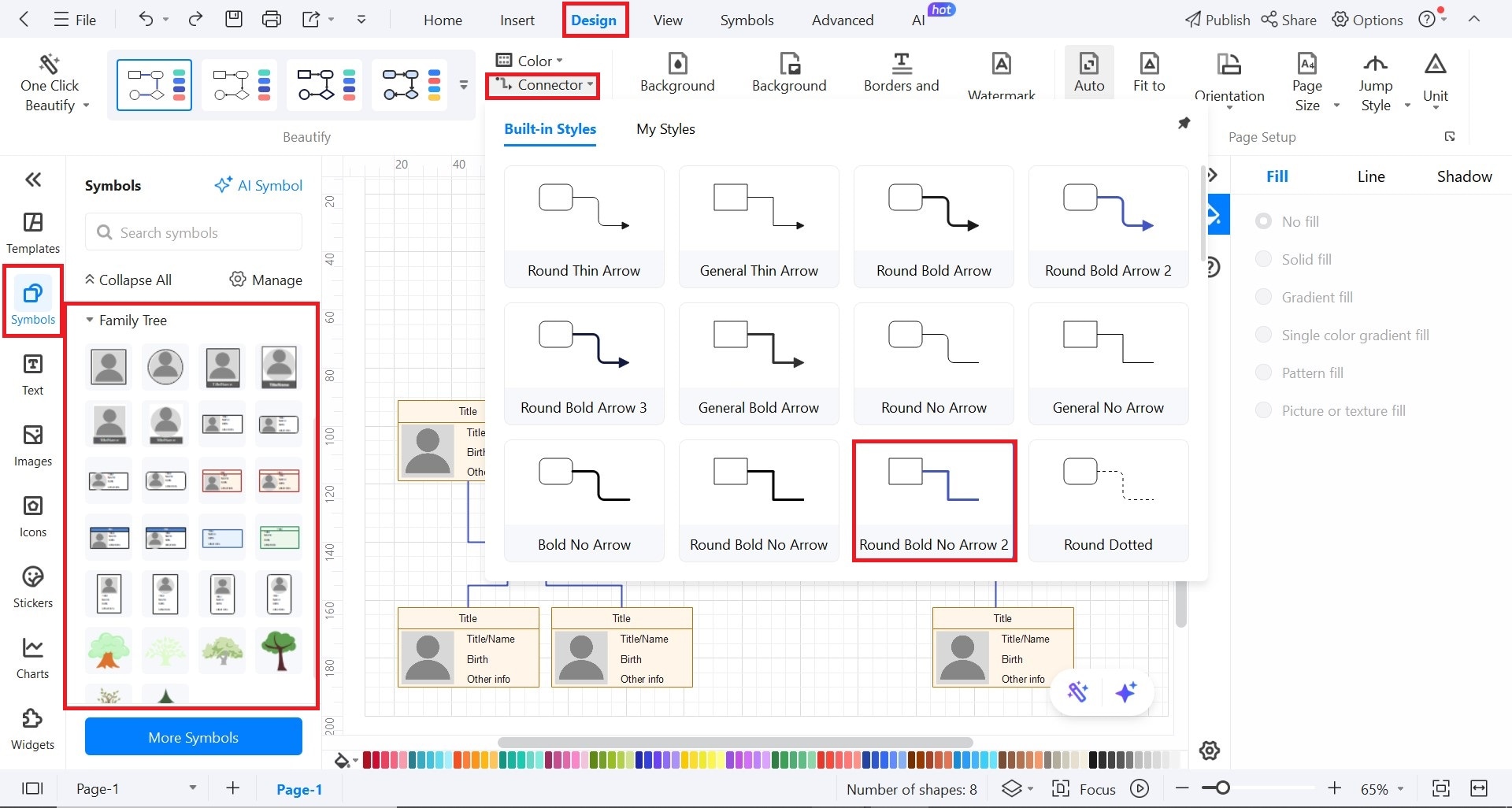This screenshot has width=1512, height=808.
Task: Choose the Round Dotted connector style
Action: coord(1108,501)
